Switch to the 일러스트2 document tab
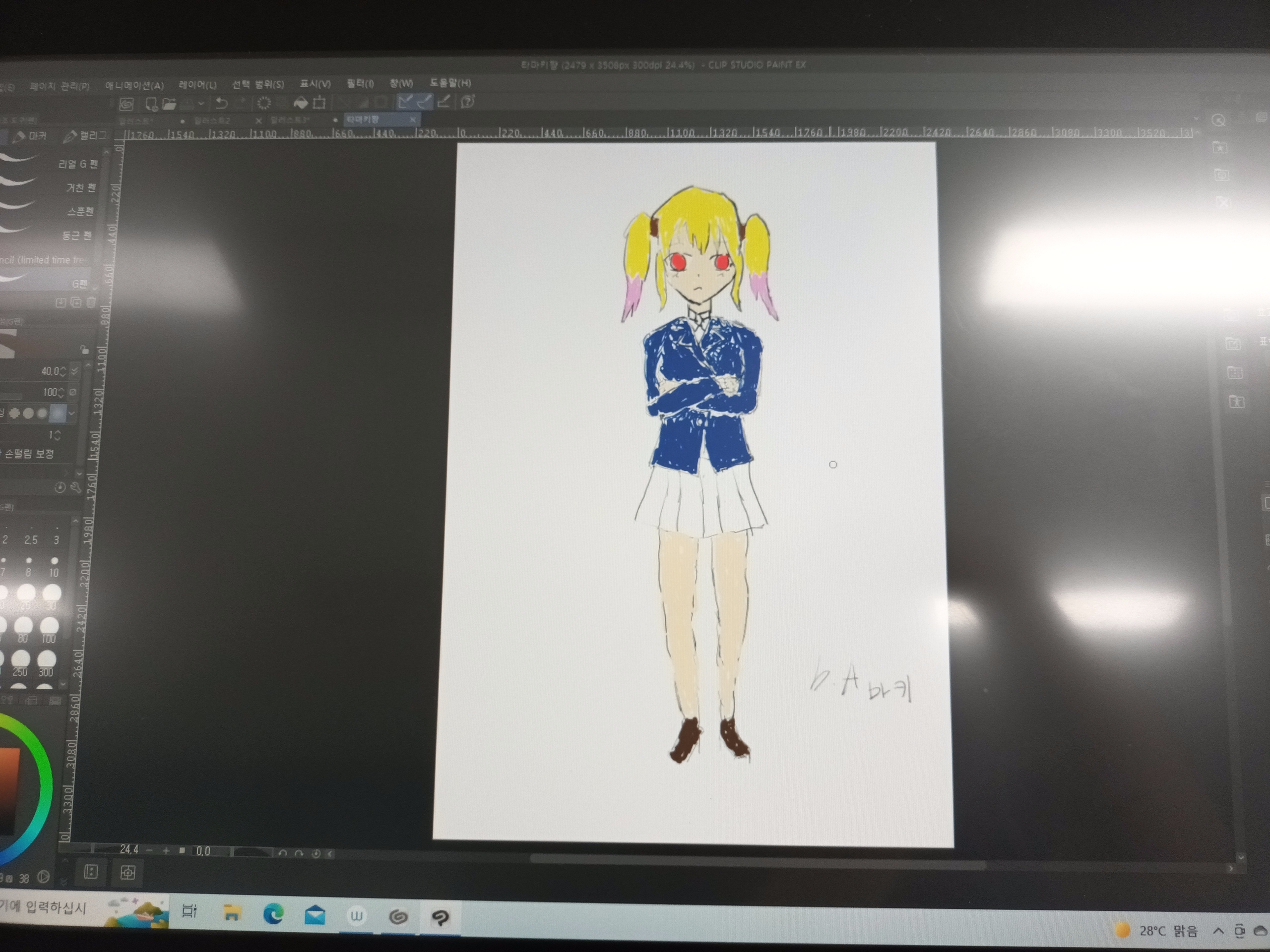This screenshot has width=1270, height=952. pyautogui.click(x=212, y=120)
